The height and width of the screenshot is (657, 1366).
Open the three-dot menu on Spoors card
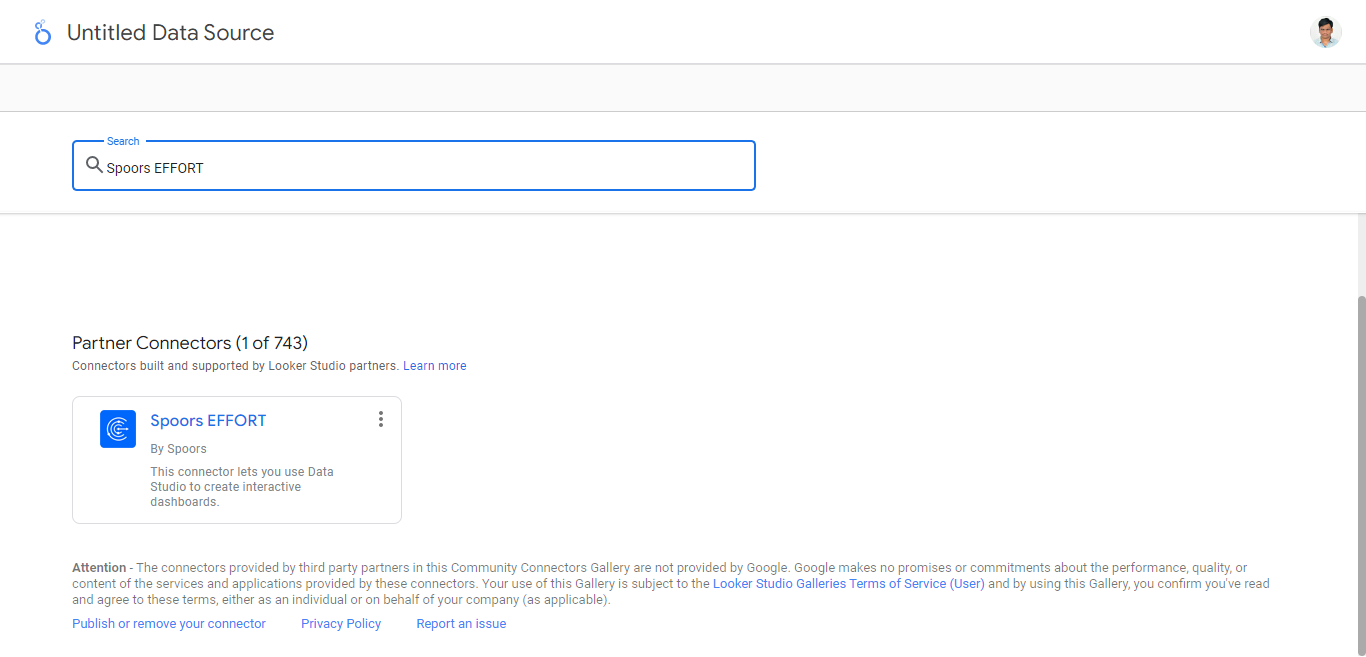(380, 419)
